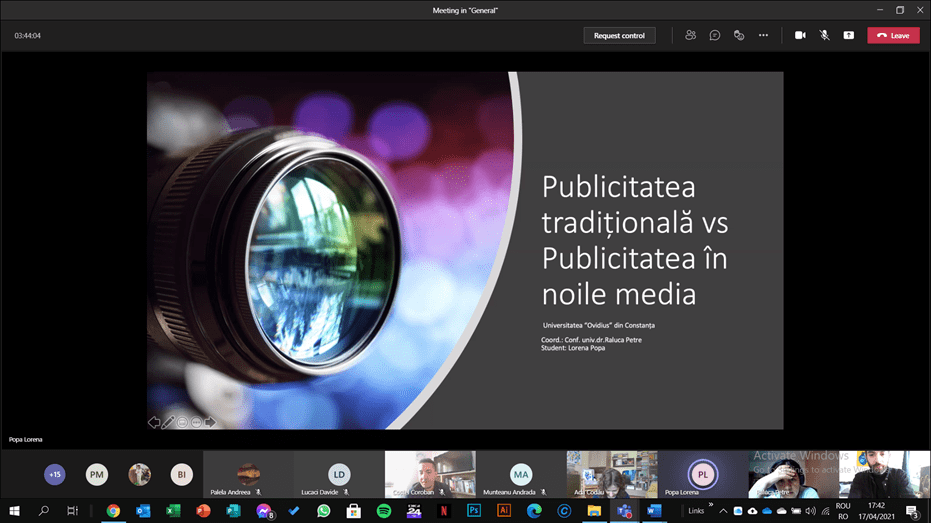Expand the +15 additional participants bubble

point(54,474)
